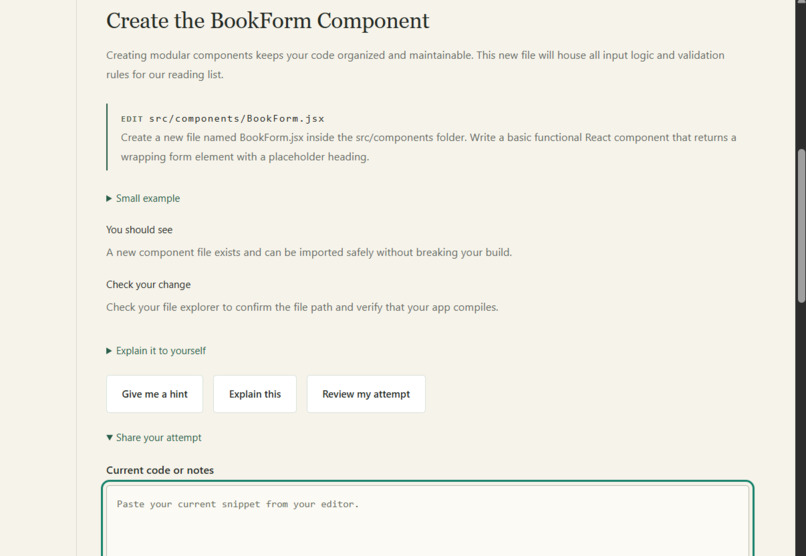Click the You should see label
The height and width of the screenshot is (556, 806).
139,230
